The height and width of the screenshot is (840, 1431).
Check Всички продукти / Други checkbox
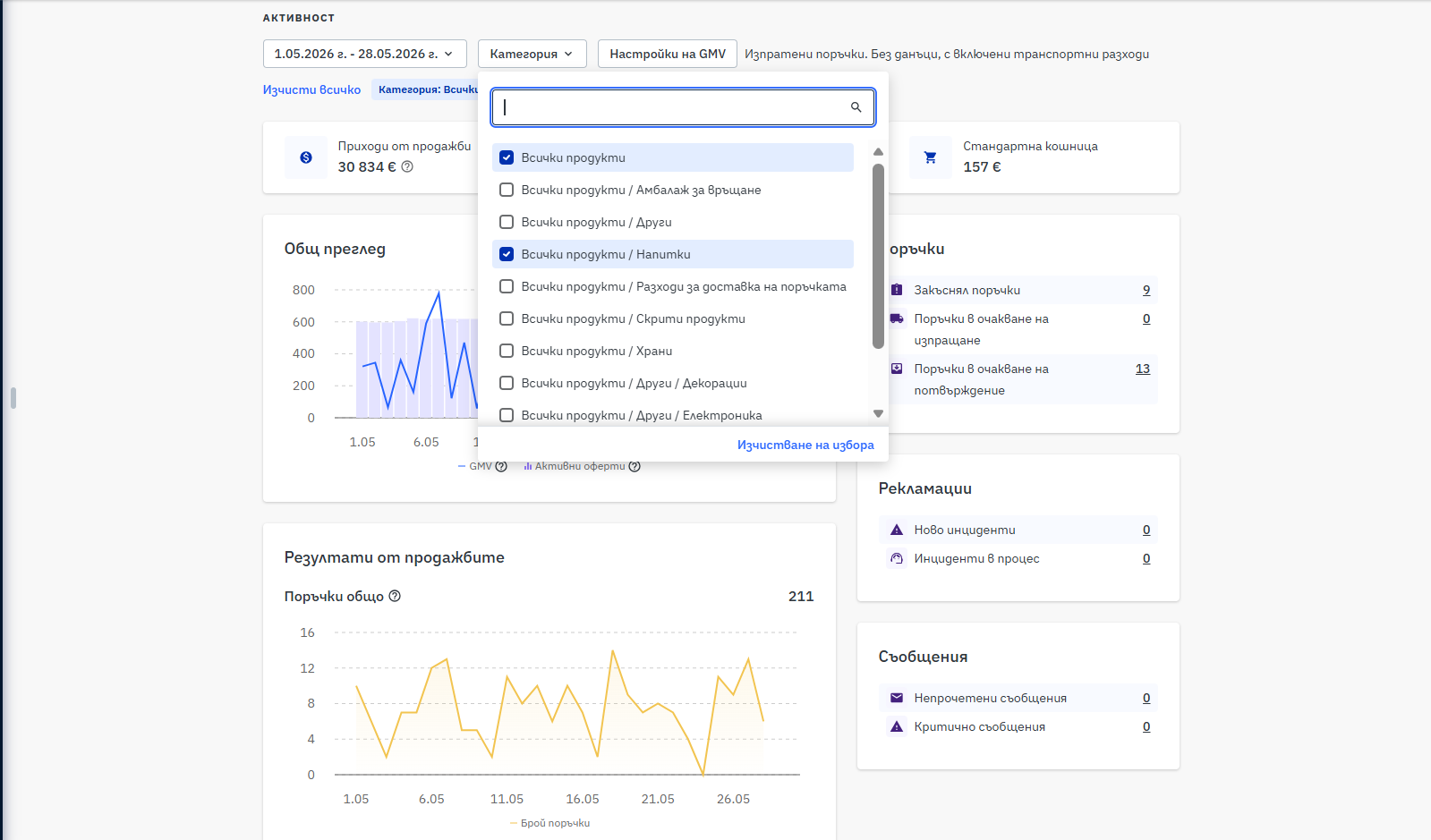507,222
